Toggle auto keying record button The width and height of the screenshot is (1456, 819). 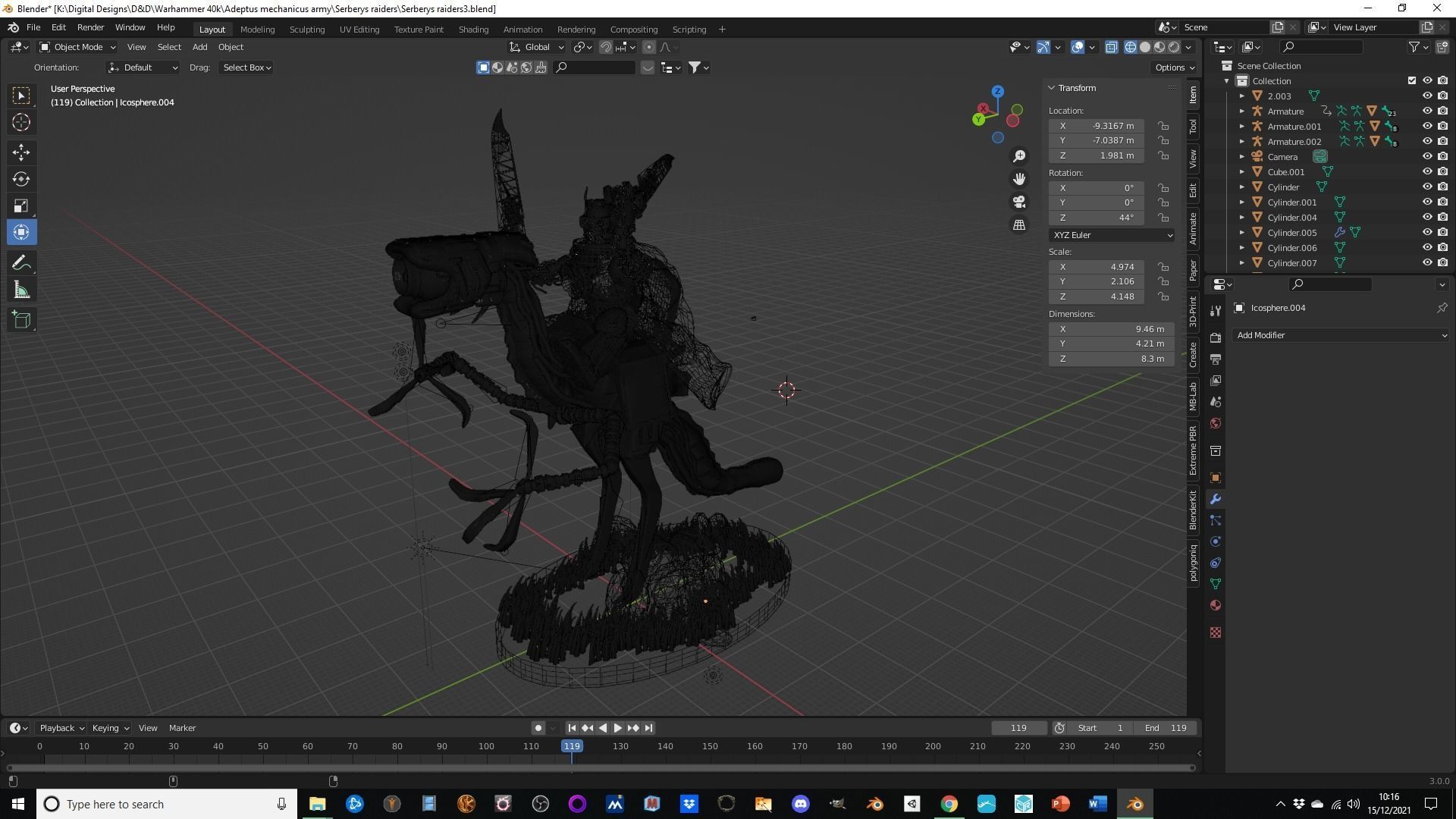(x=538, y=728)
